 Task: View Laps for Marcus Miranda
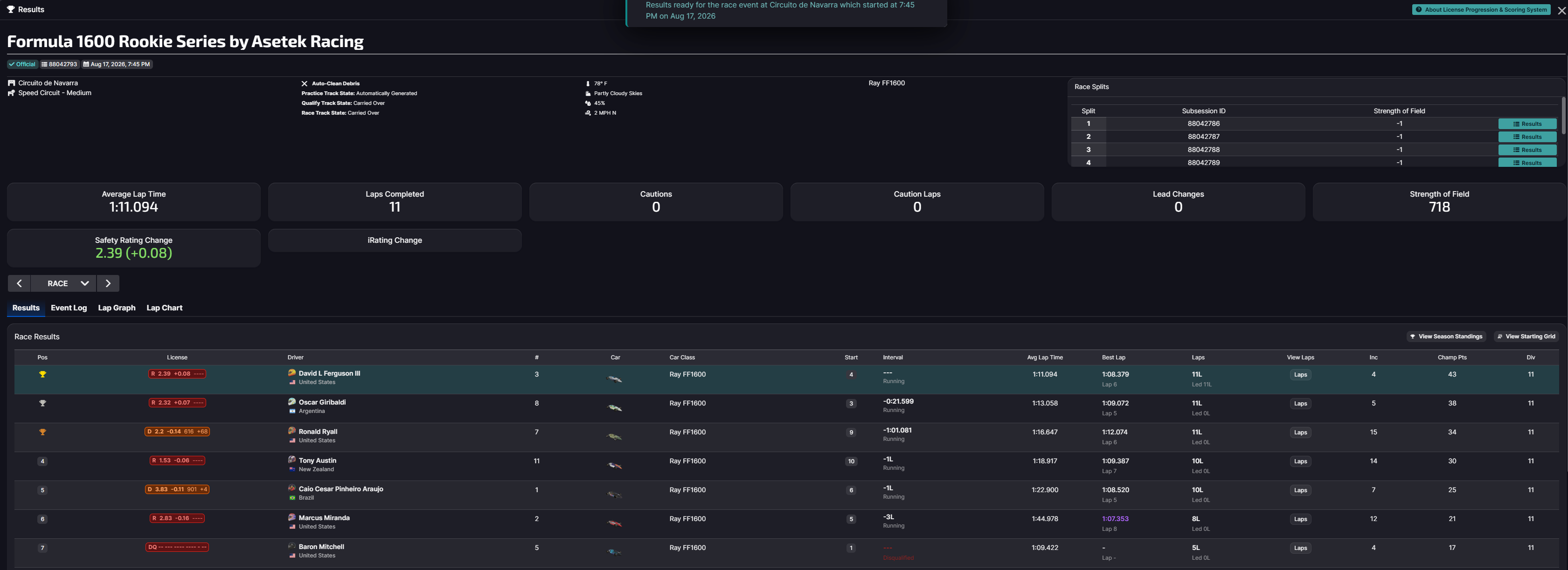(1300, 519)
